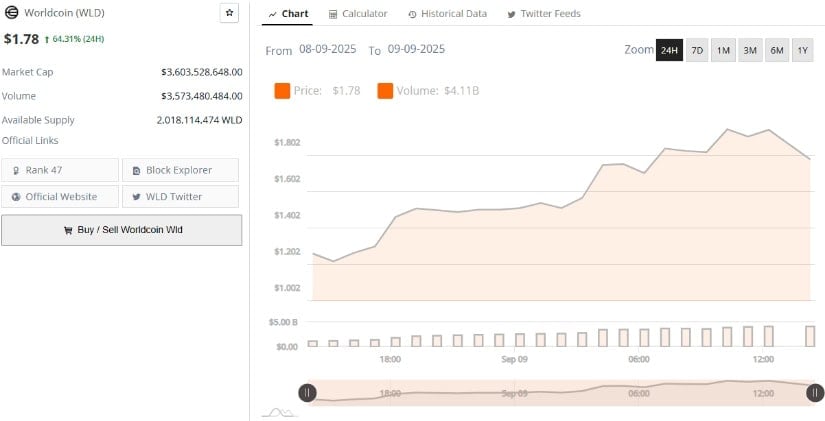Click the document icon beside Block Explorer
The width and height of the screenshot is (825, 421).
pyautogui.click(x=137, y=171)
